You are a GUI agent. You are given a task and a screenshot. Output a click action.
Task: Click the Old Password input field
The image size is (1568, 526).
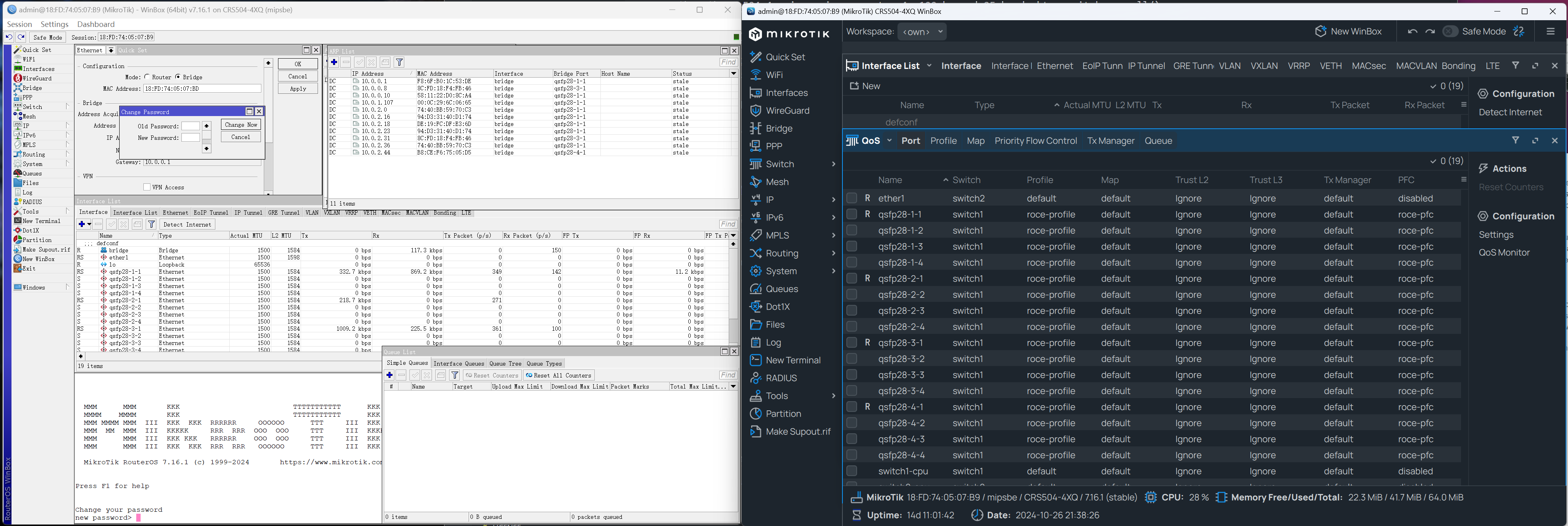191,126
